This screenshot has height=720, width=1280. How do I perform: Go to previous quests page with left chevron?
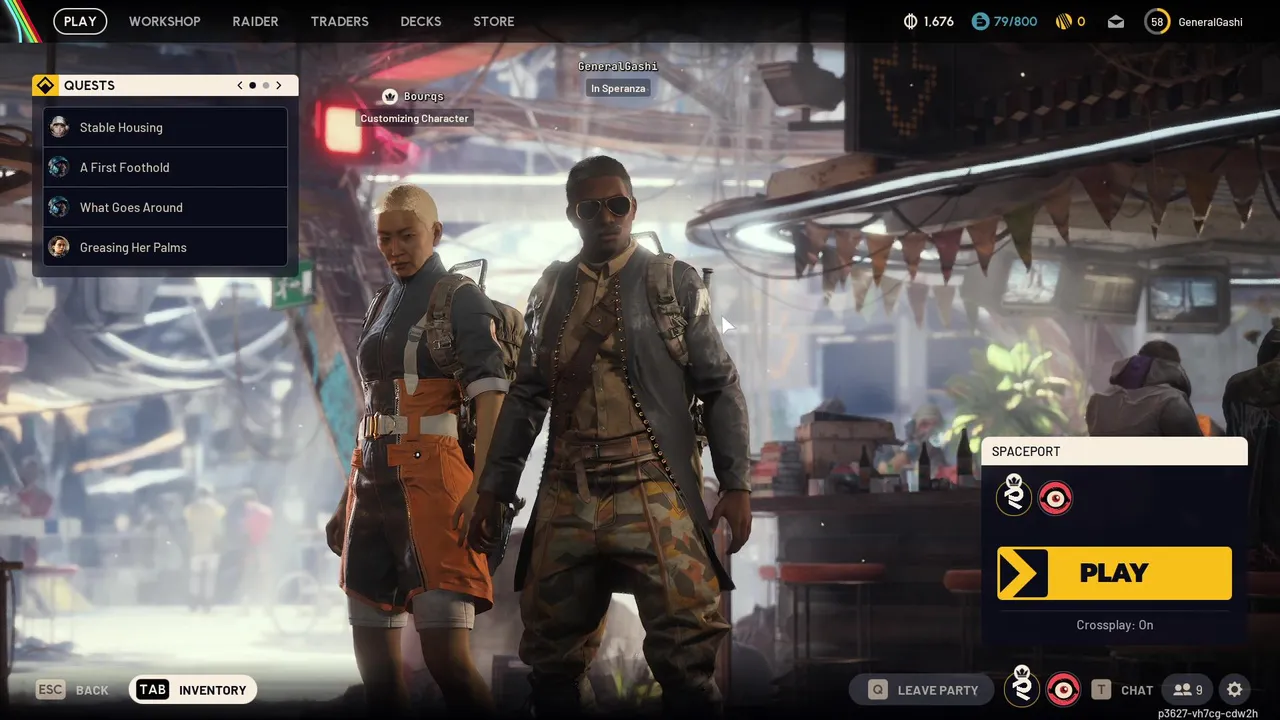coord(240,85)
